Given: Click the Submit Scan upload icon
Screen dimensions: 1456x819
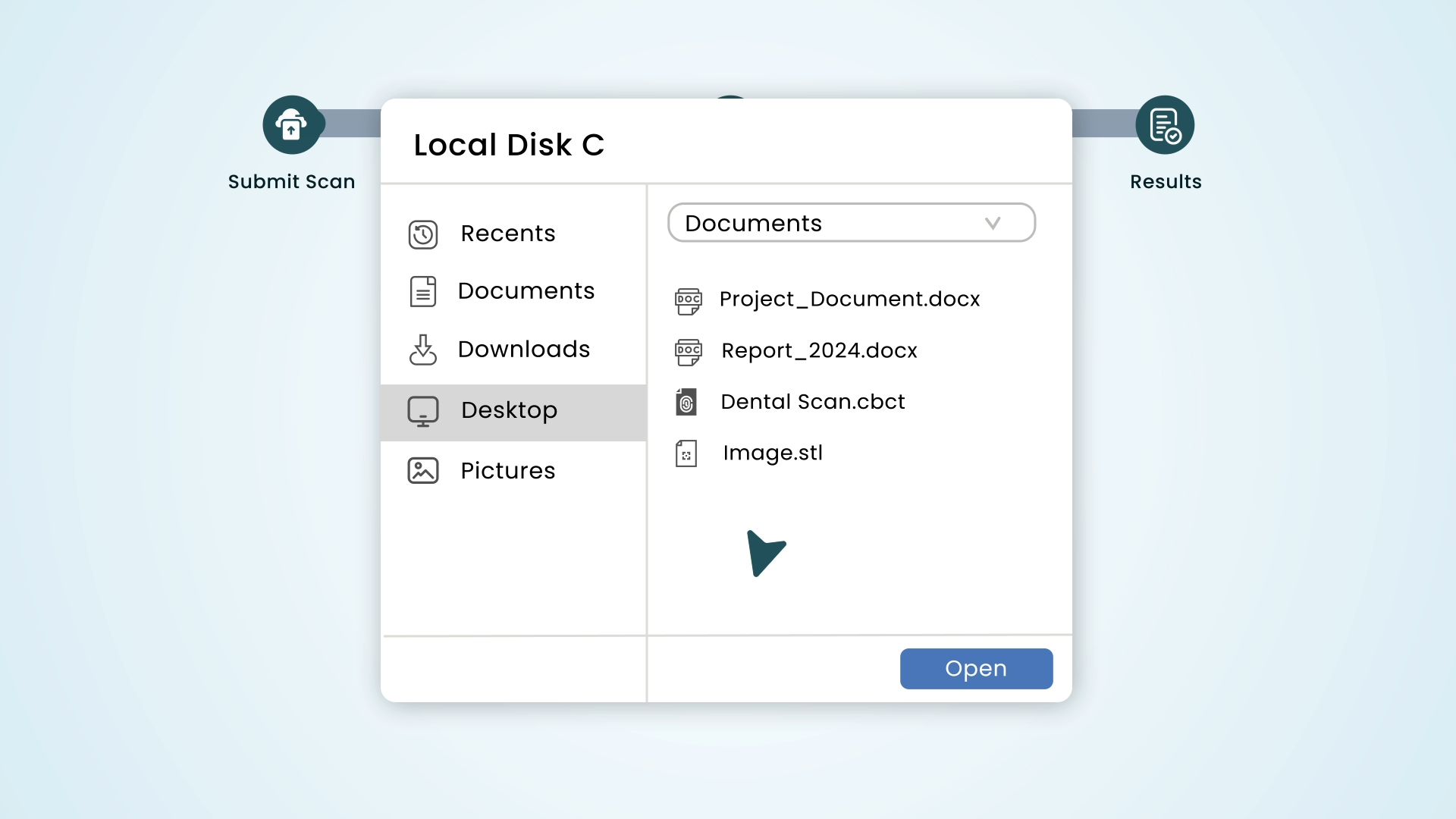Looking at the screenshot, I should click(x=291, y=125).
